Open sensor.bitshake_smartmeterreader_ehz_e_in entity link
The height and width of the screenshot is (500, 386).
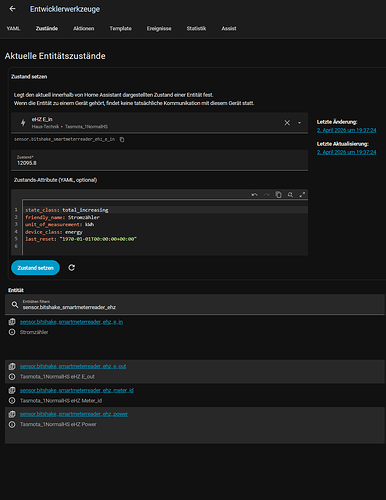[71, 322]
